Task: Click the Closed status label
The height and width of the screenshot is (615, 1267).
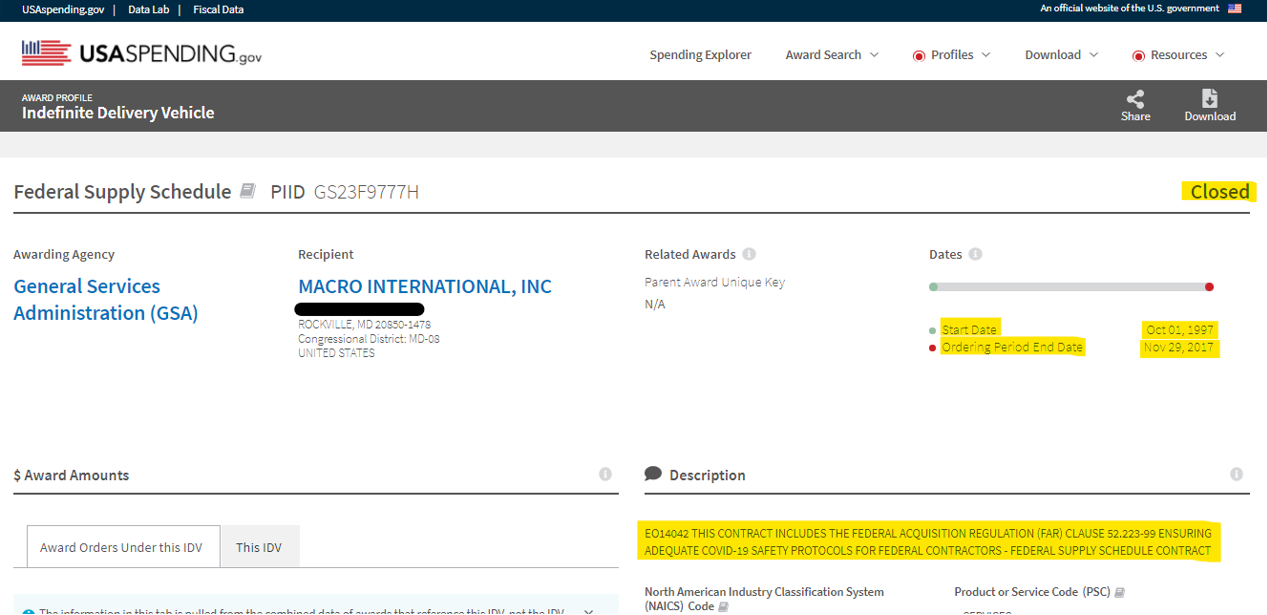Action: (x=1219, y=192)
